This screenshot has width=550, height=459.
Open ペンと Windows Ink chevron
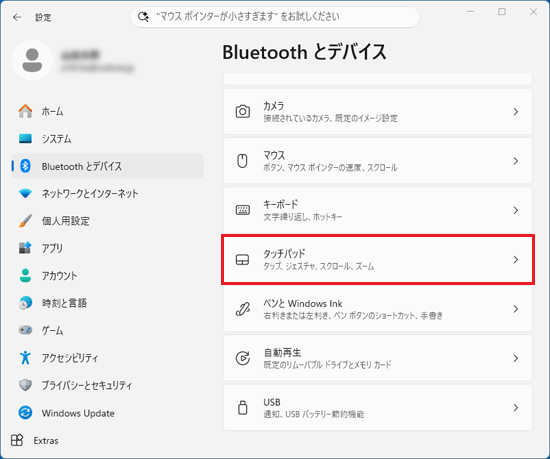point(516,309)
